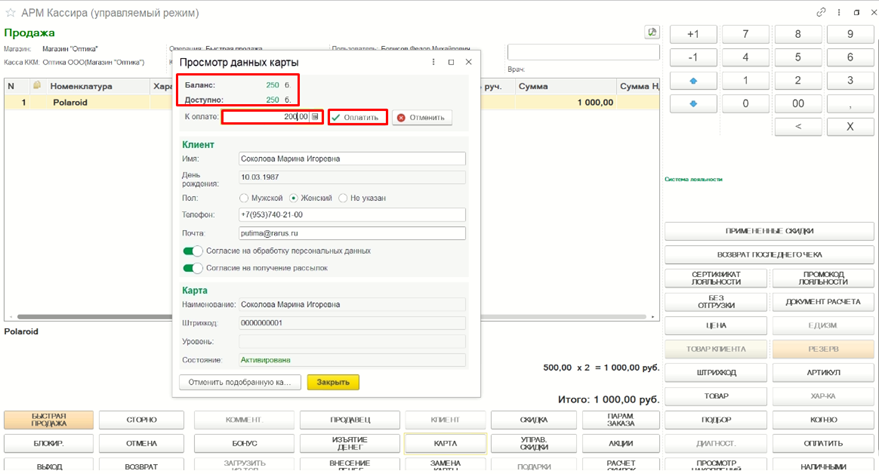Click the keypad backspace < key

(x=798, y=127)
